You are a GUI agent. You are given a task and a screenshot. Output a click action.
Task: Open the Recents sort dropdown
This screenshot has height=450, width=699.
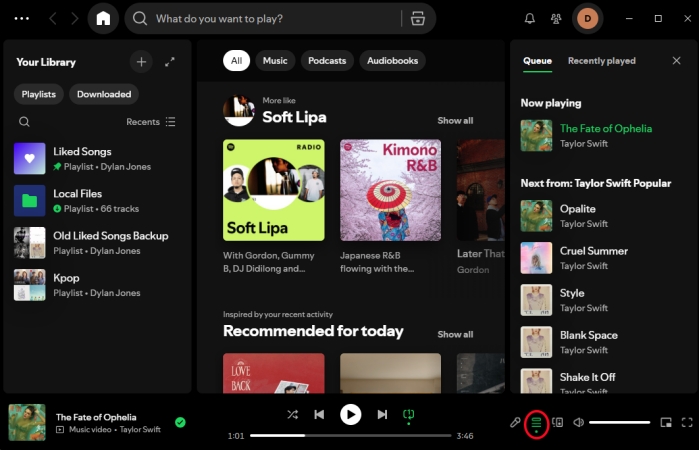tap(151, 122)
